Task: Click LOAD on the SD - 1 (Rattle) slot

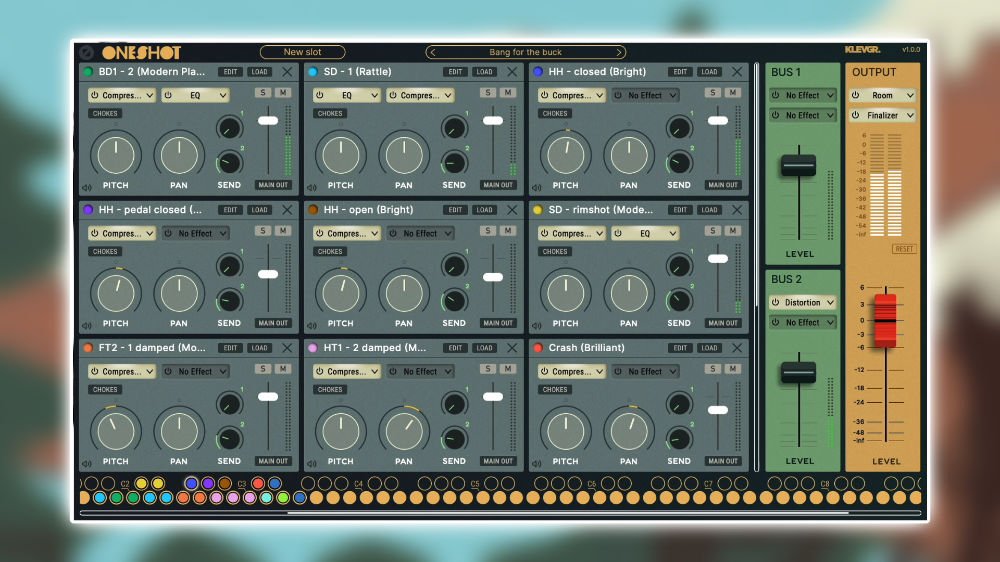Action: 484,71
